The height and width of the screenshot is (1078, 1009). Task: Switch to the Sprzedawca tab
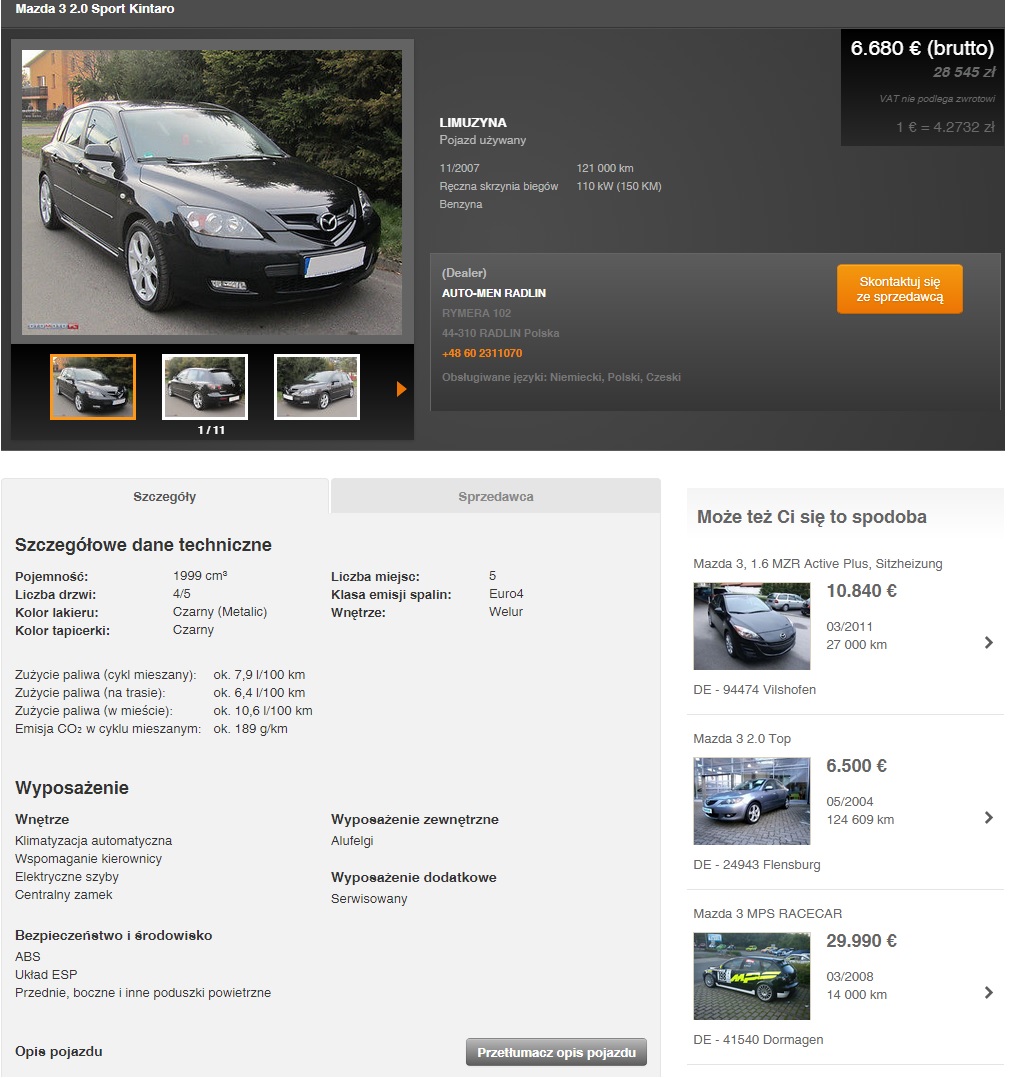click(495, 496)
